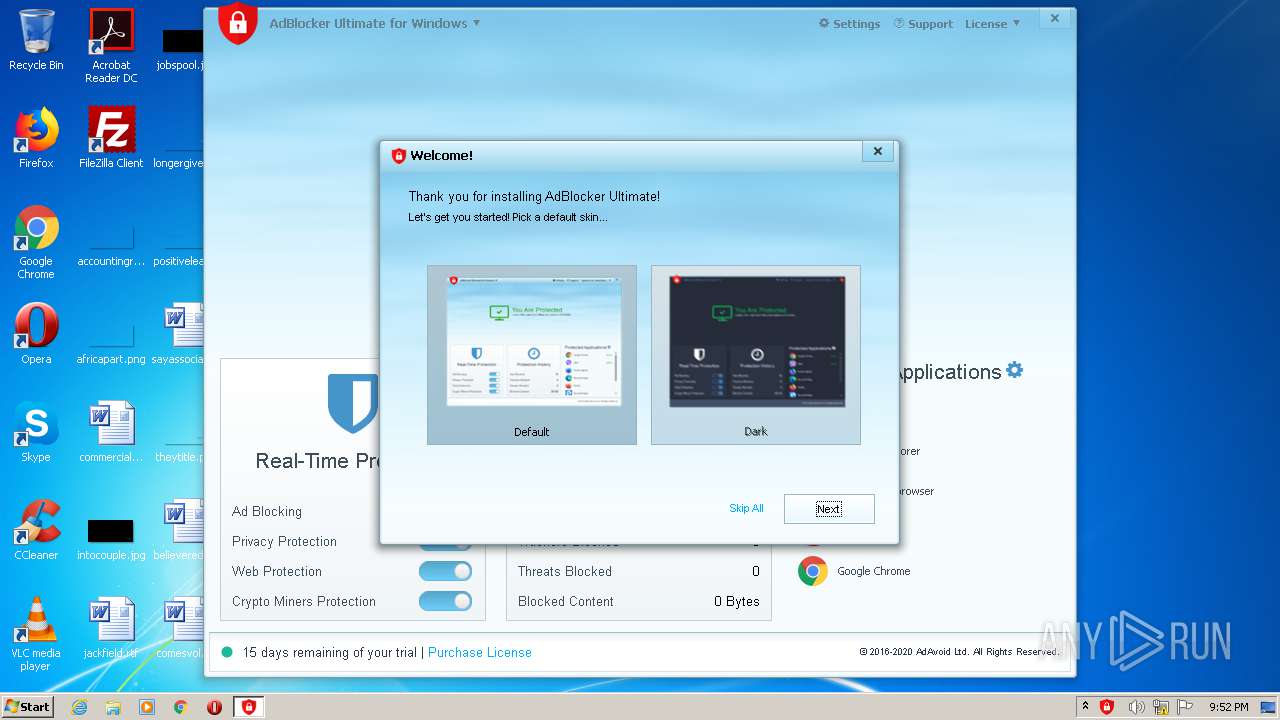Click the Threats Blocked row
This screenshot has height=720, width=1280.
coord(638,571)
